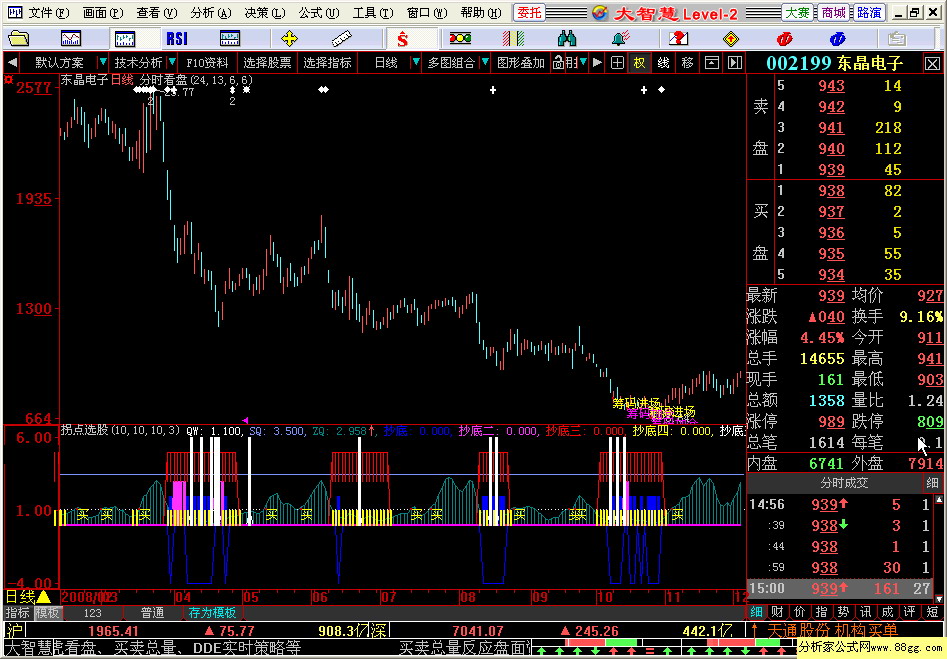Expand the 多图组合 dropdown arrow

485,62
